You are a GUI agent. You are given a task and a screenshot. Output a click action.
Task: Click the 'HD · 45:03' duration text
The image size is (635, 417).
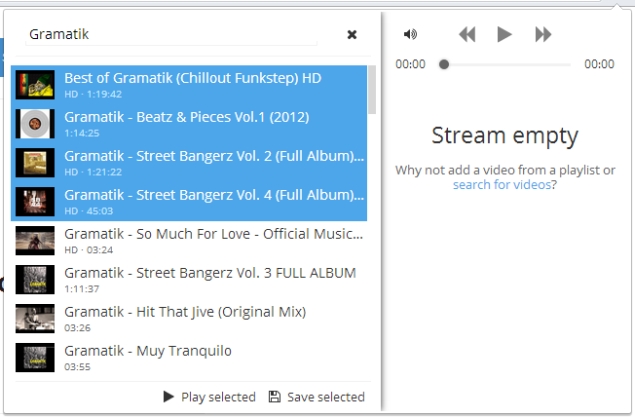pos(89,211)
